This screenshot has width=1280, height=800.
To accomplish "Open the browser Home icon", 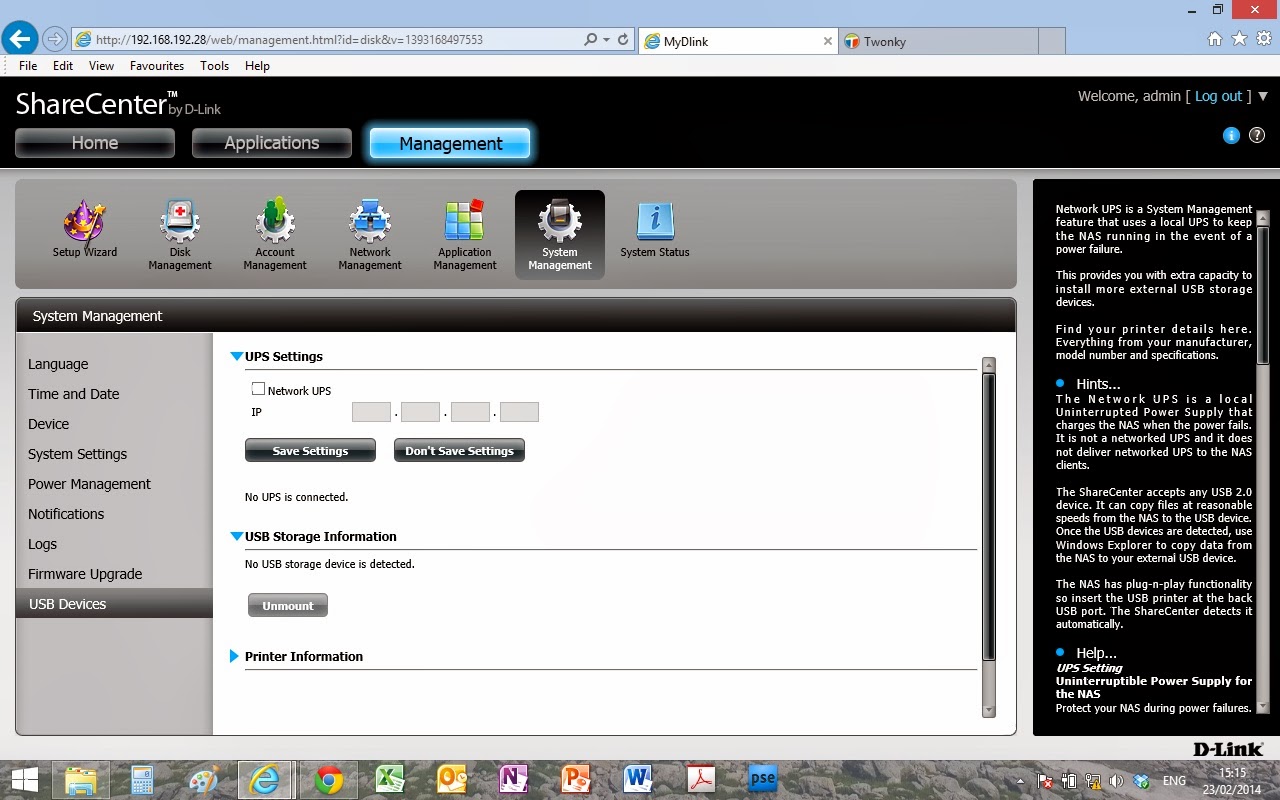I will (x=1215, y=39).
